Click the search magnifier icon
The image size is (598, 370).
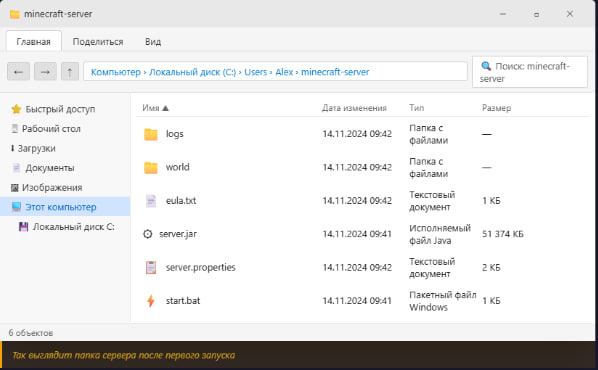click(x=486, y=66)
